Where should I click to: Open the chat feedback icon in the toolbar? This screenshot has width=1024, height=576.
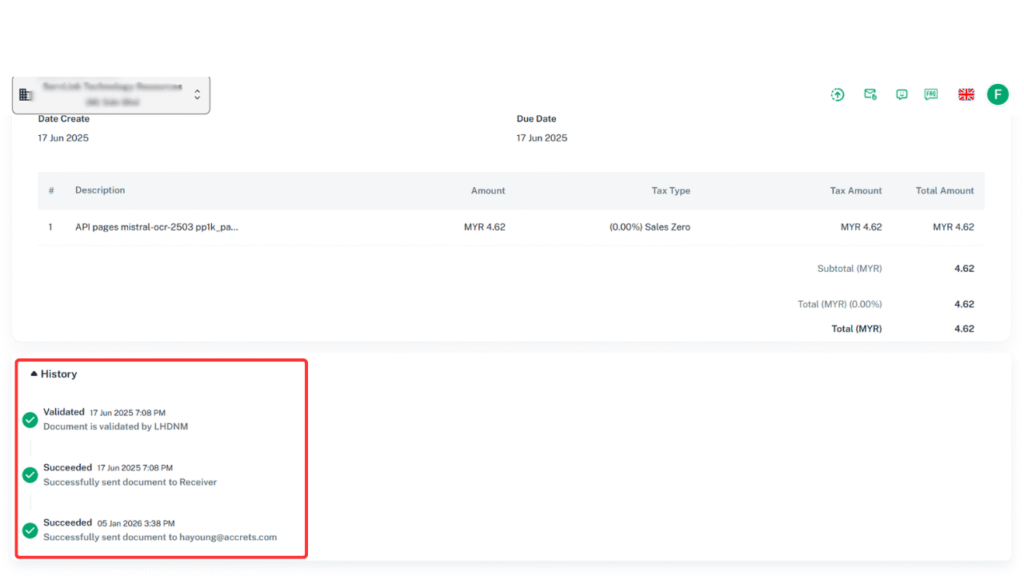901,94
